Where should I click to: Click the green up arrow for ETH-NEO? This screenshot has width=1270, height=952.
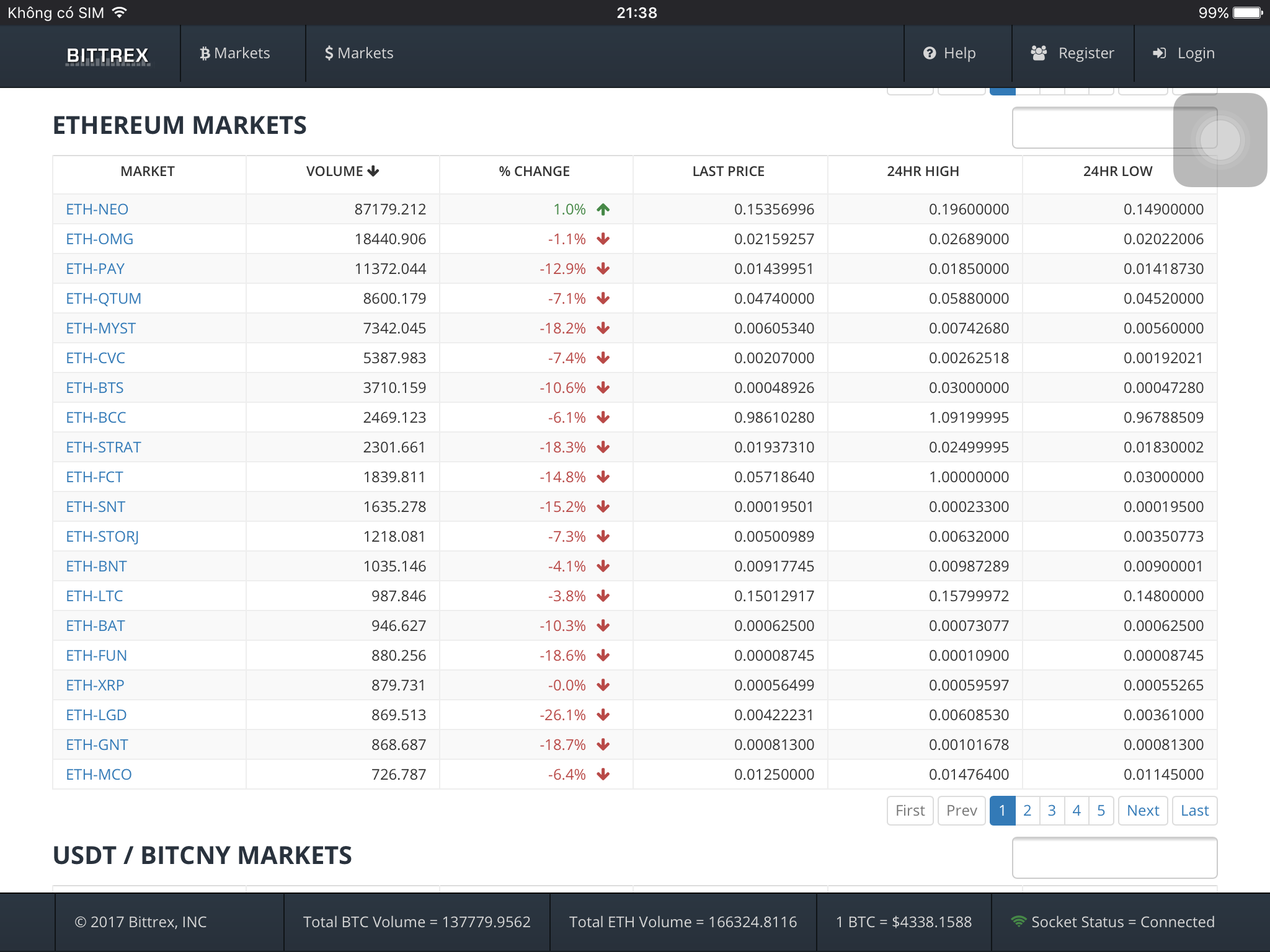click(603, 209)
